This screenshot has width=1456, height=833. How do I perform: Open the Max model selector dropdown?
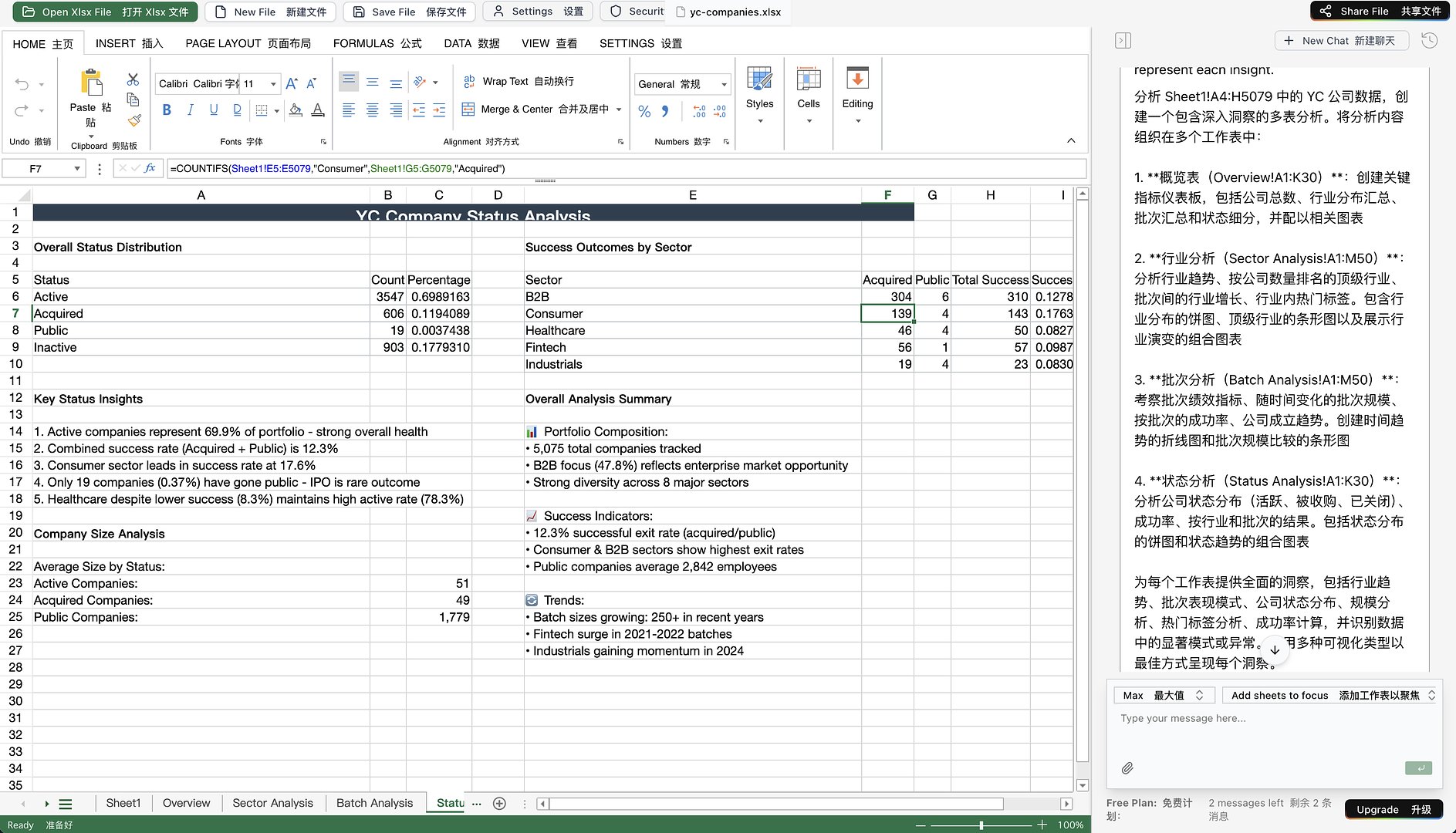pos(1164,695)
